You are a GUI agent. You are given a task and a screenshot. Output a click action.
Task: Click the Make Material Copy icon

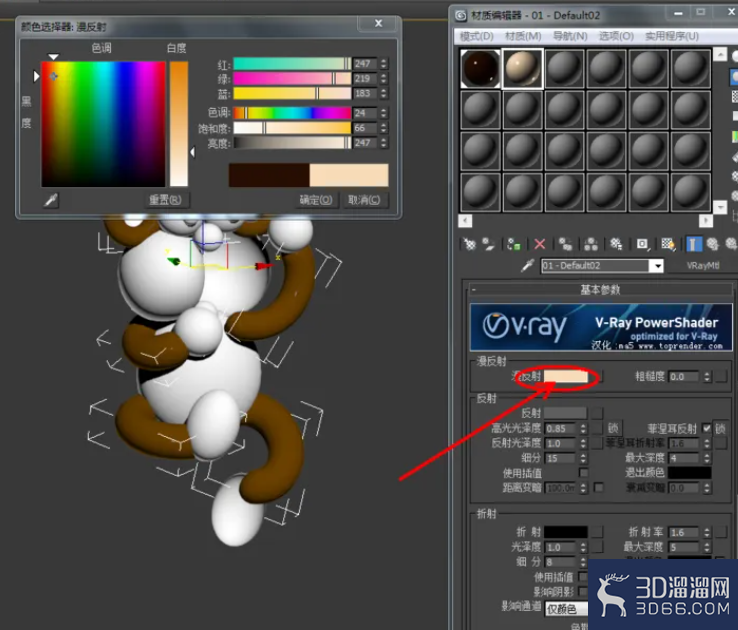point(565,244)
